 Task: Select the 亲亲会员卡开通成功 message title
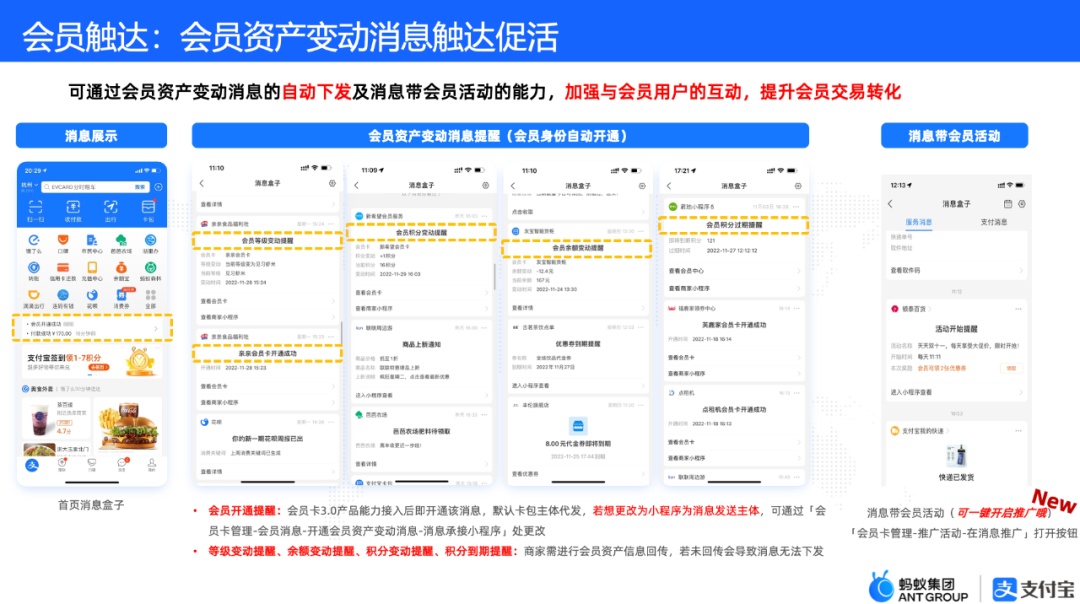point(267,353)
